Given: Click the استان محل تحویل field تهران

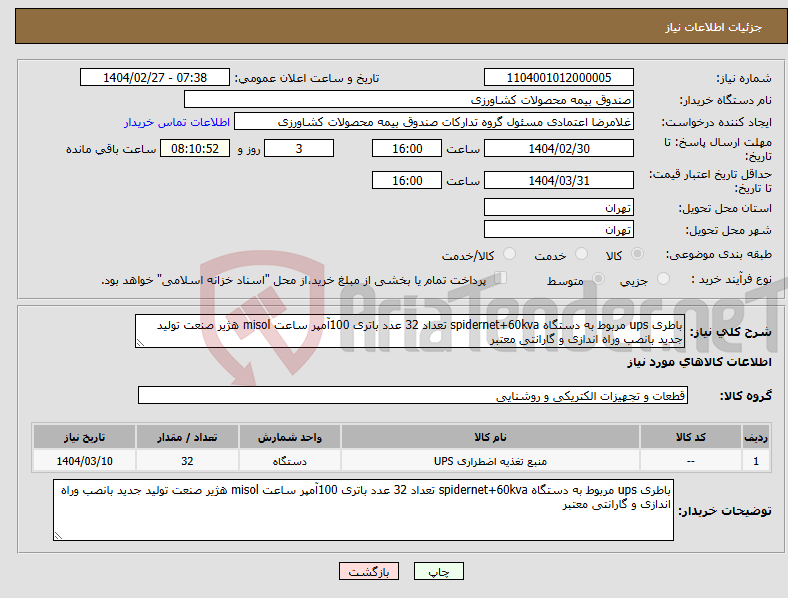Looking at the screenshot, I should pyautogui.click(x=558, y=207).
